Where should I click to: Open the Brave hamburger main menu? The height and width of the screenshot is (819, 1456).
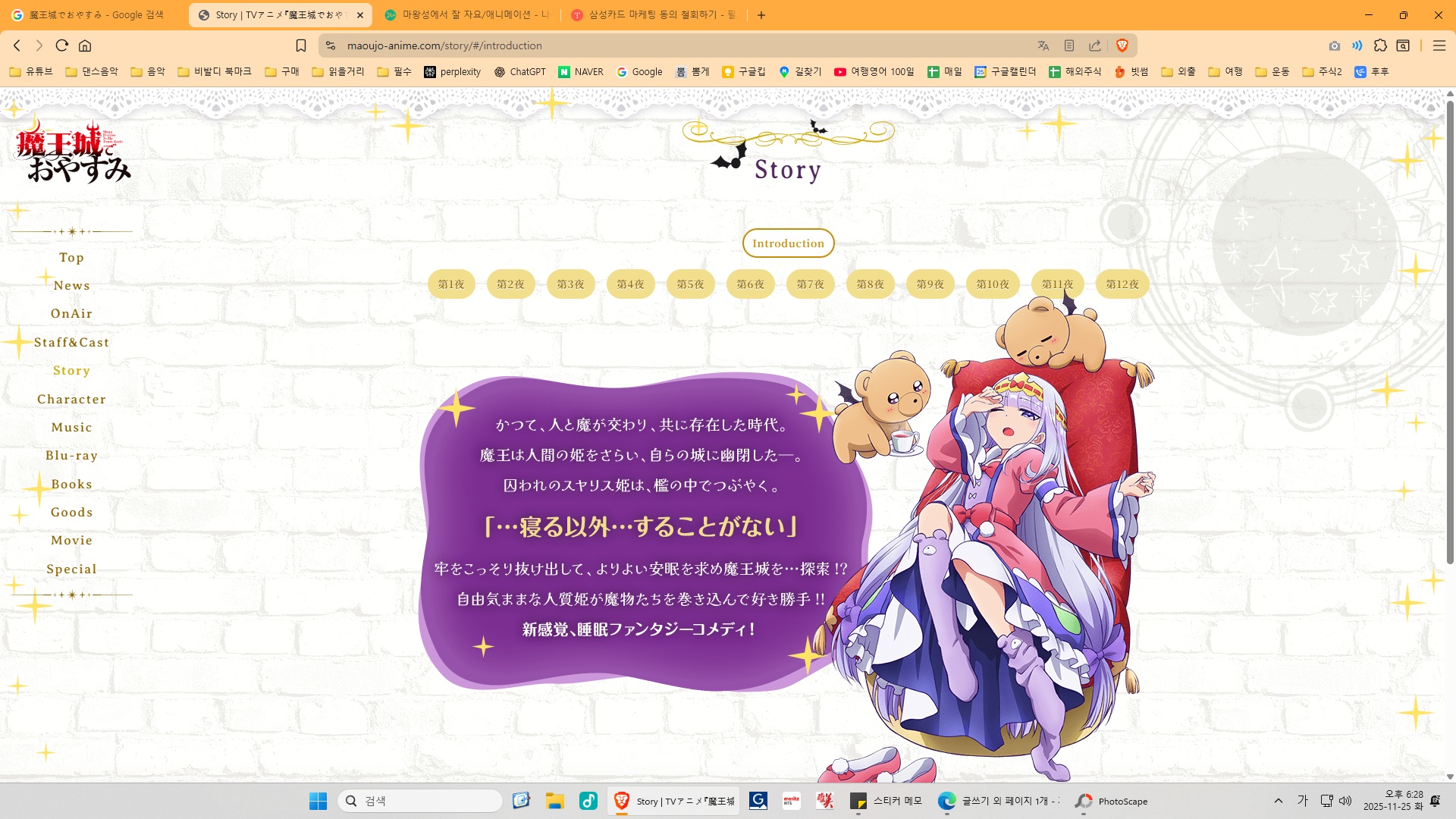1439,45
